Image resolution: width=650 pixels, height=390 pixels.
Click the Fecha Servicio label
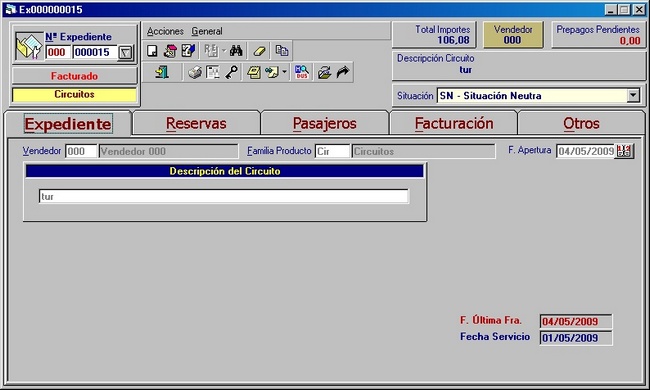point(495,337)
